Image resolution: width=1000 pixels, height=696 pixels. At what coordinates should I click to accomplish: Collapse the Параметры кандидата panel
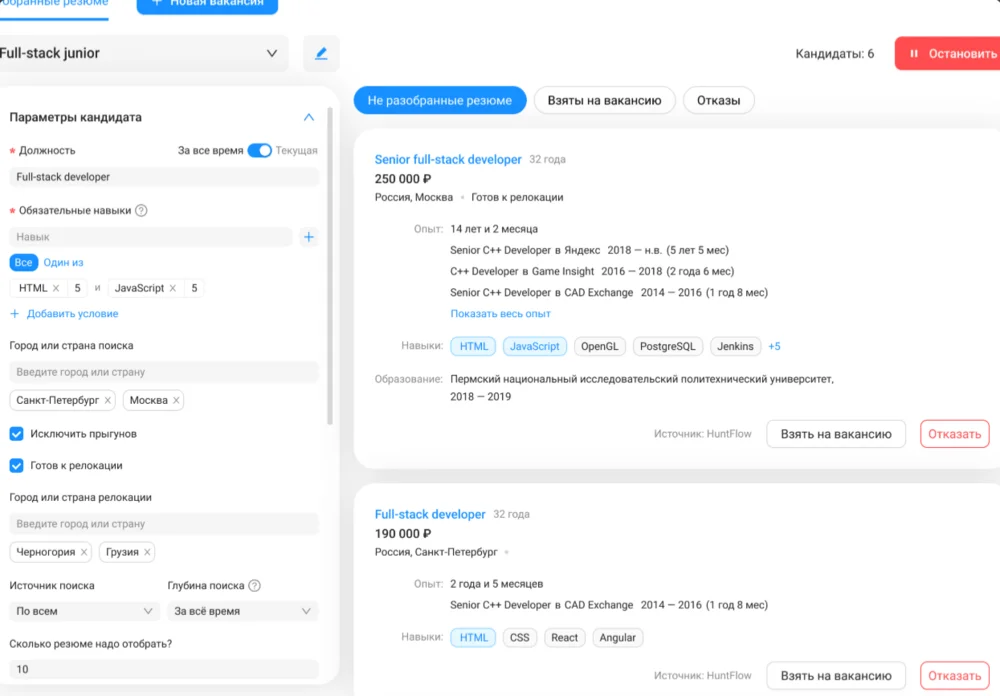tap(308, 117)
